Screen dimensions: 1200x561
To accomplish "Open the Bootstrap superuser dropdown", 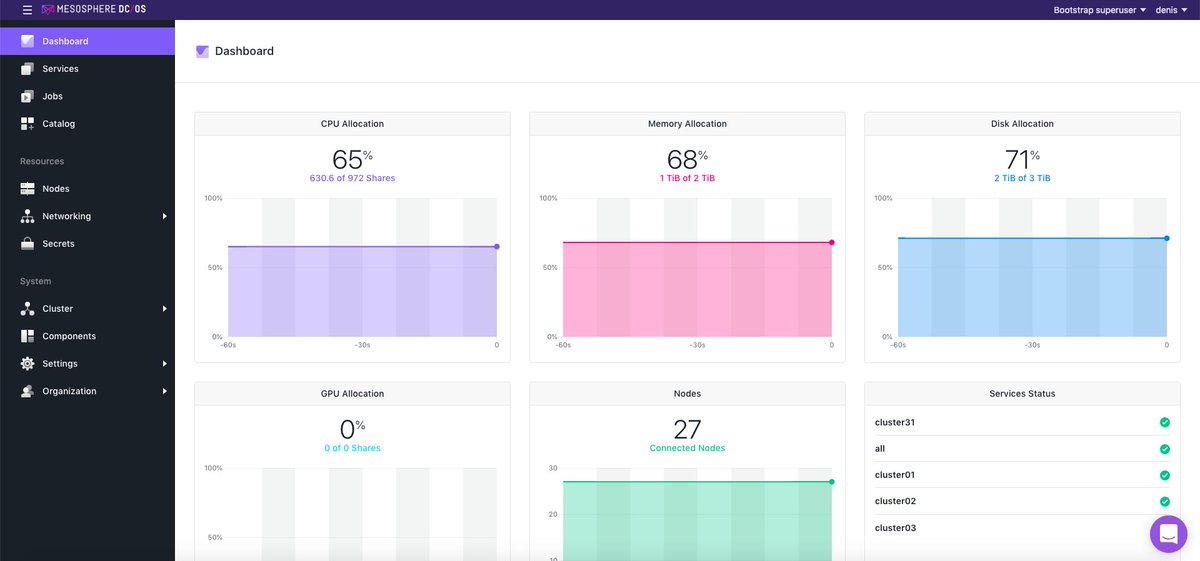I will tap(1100, 9).
